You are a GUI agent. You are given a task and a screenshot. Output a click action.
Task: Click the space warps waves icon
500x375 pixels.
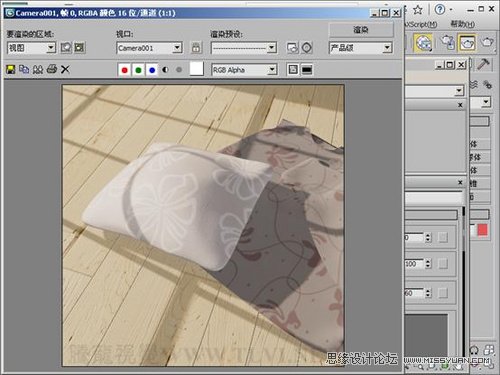click(474, 85)
